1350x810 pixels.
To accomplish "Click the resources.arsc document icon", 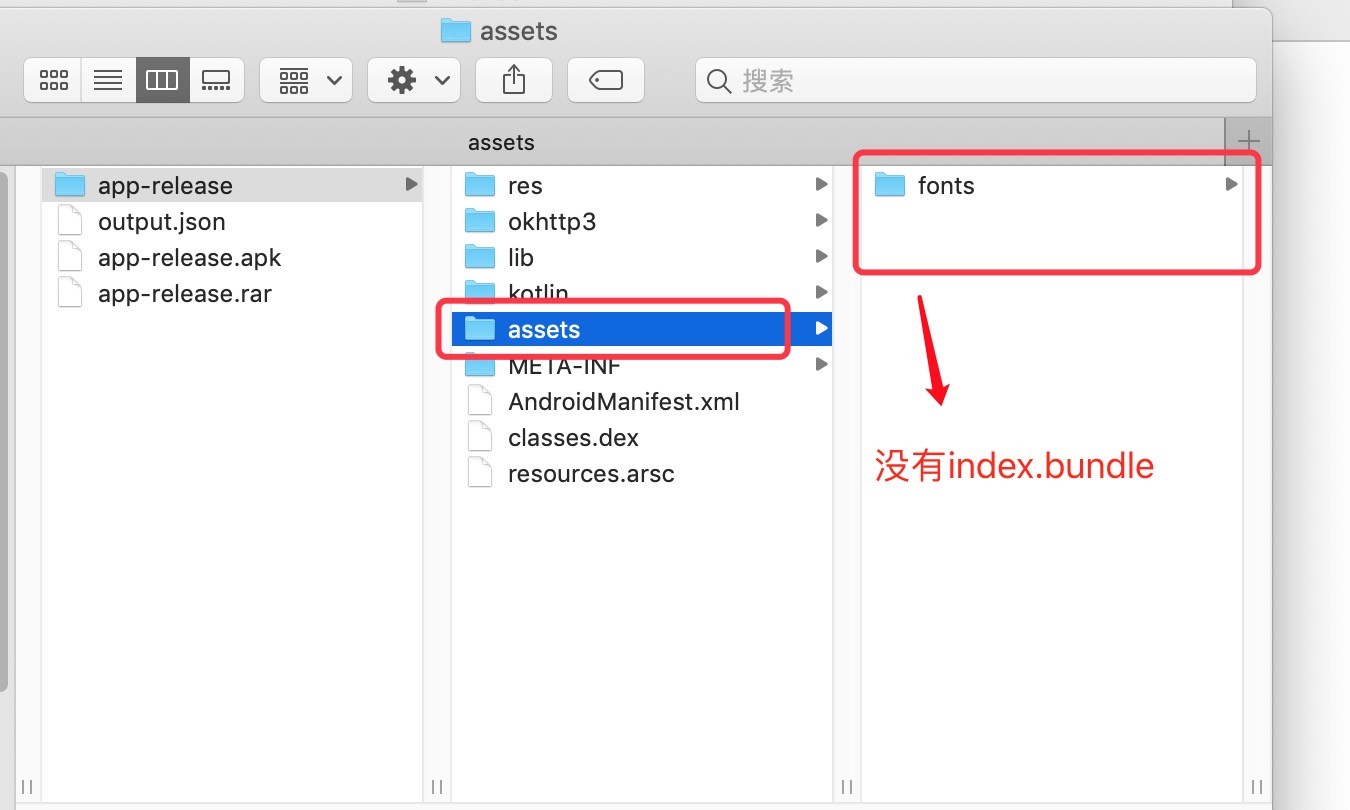I will click(x=480, y=473).
